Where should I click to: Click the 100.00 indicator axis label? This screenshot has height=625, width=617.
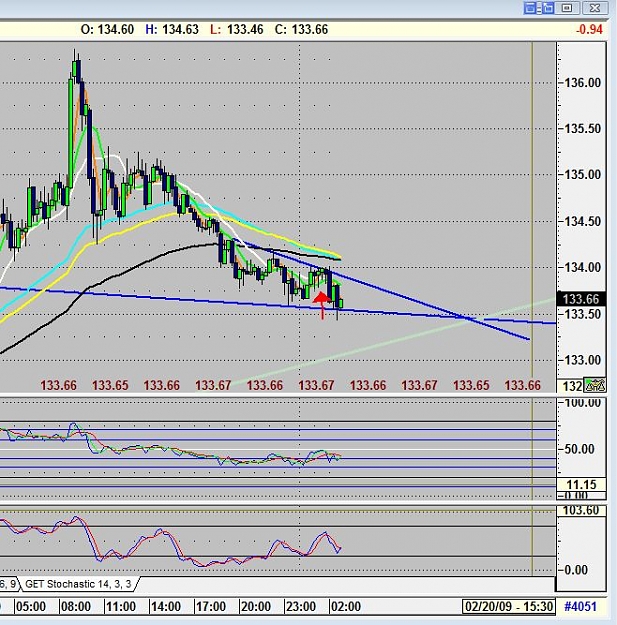582,403
